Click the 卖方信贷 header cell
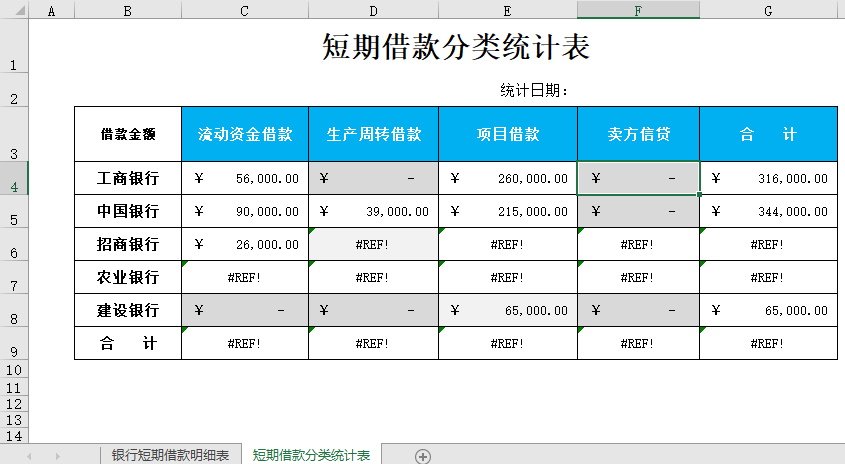Image resolution: width=845 pixels, height=464 pixels. point(638,134)
